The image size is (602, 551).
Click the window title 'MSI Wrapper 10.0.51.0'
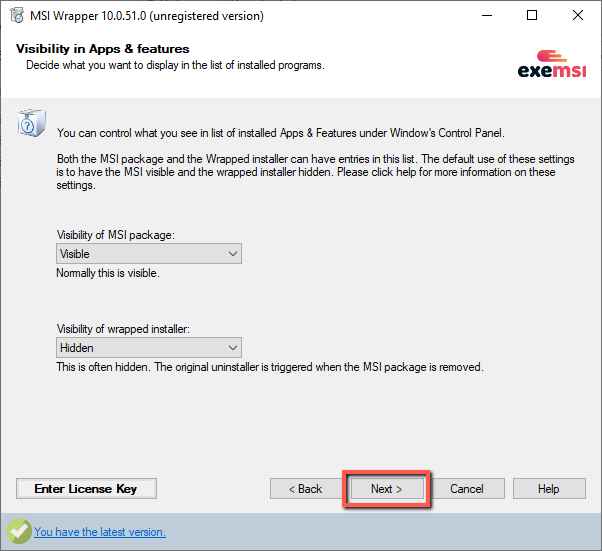click(147, 16)
